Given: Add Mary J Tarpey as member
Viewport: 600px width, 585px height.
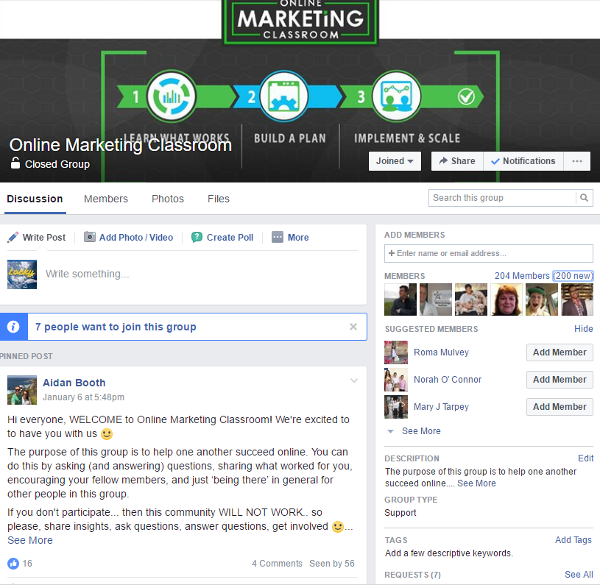Looking at the screenshot, I should (559, 407).
